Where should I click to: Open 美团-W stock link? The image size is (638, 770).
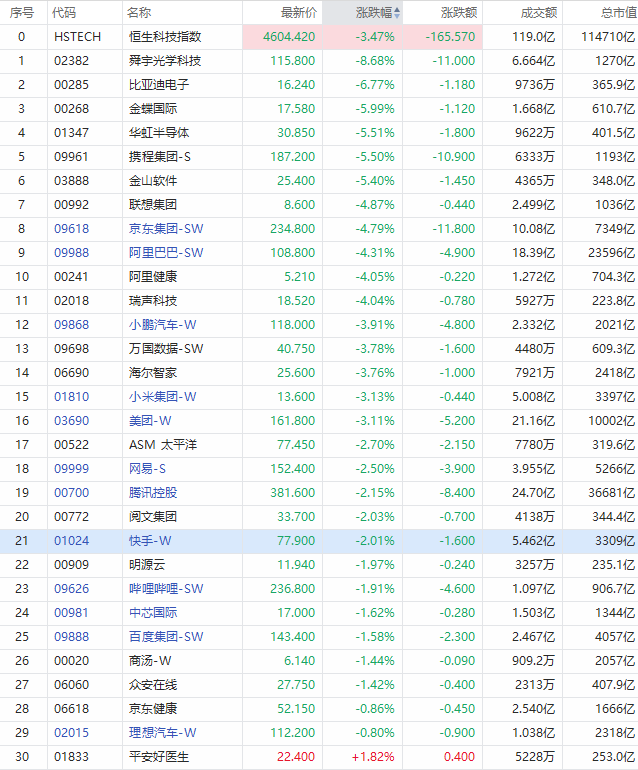click(150, 421)
